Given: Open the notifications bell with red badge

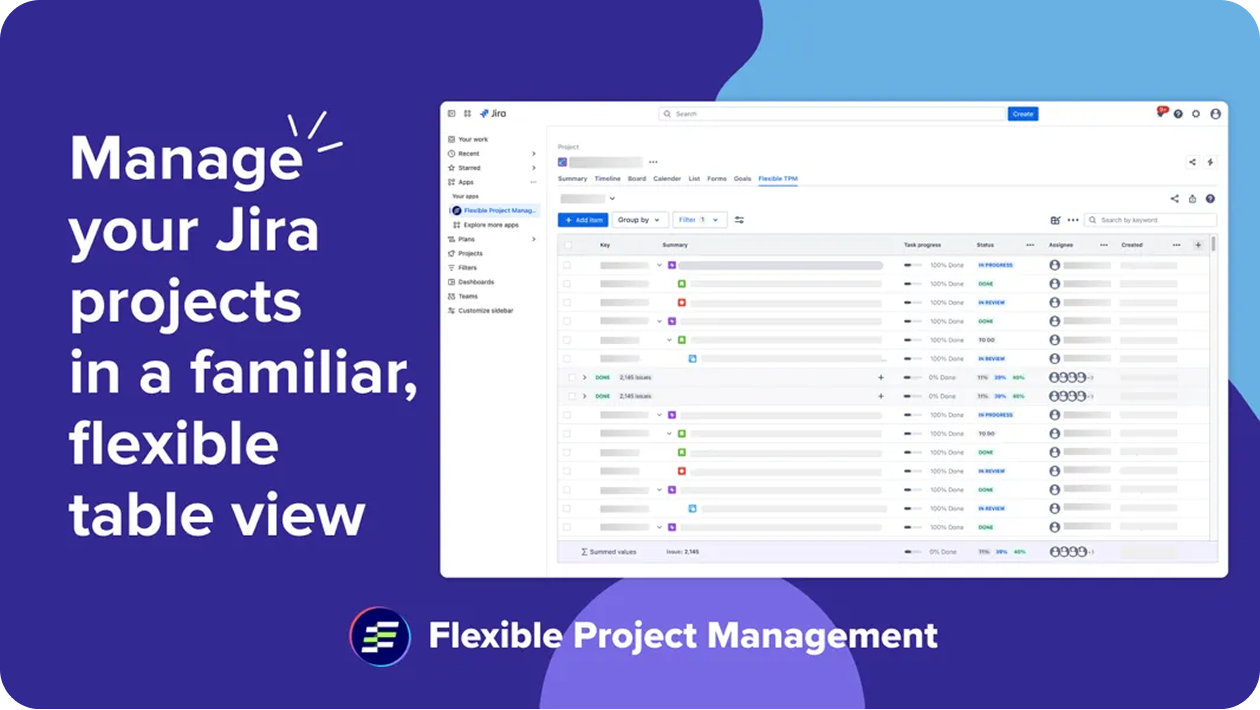Looking at the screenshot, I should (1161, 113).
